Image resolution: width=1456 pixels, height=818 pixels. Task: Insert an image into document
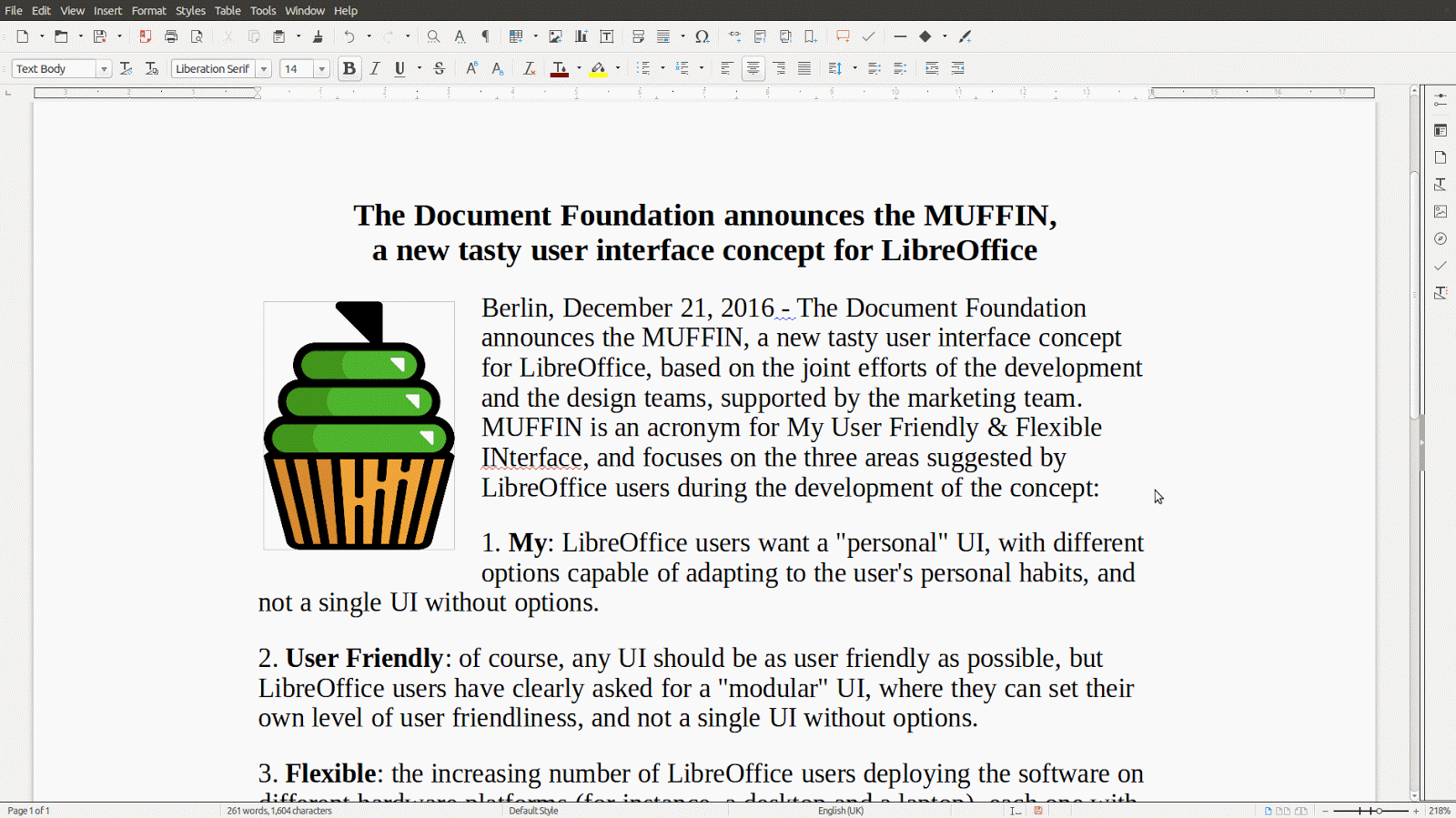click(x=555, y=36)
